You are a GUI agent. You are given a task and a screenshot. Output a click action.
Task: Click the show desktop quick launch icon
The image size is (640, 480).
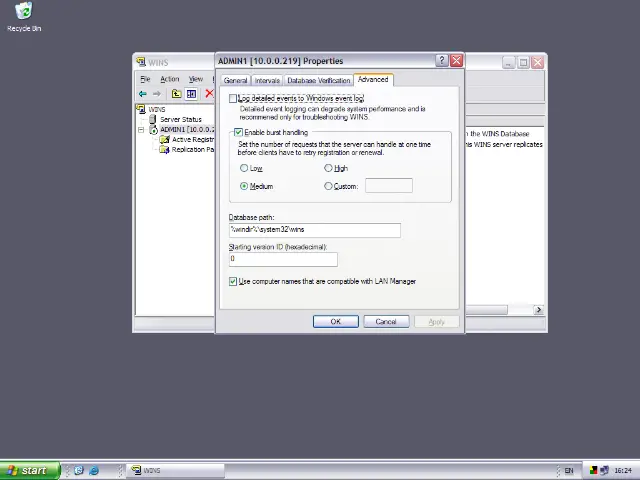tap(79, 471)
